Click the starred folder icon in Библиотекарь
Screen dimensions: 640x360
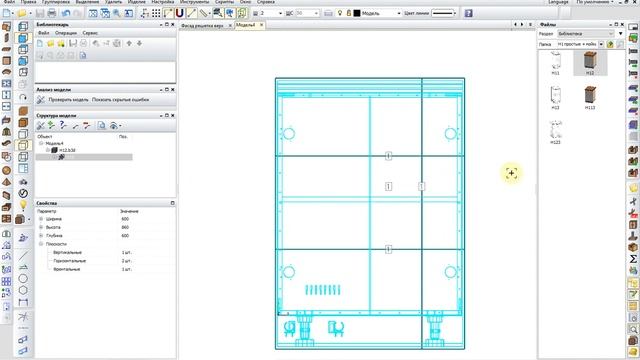(61, 43)
